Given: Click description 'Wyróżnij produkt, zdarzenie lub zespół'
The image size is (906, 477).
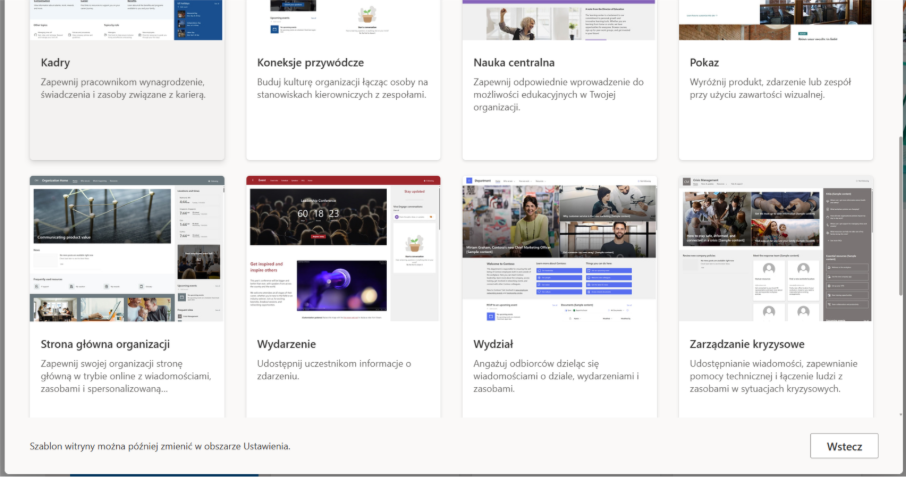Looking at the screenshot, I should click(770, 88).
